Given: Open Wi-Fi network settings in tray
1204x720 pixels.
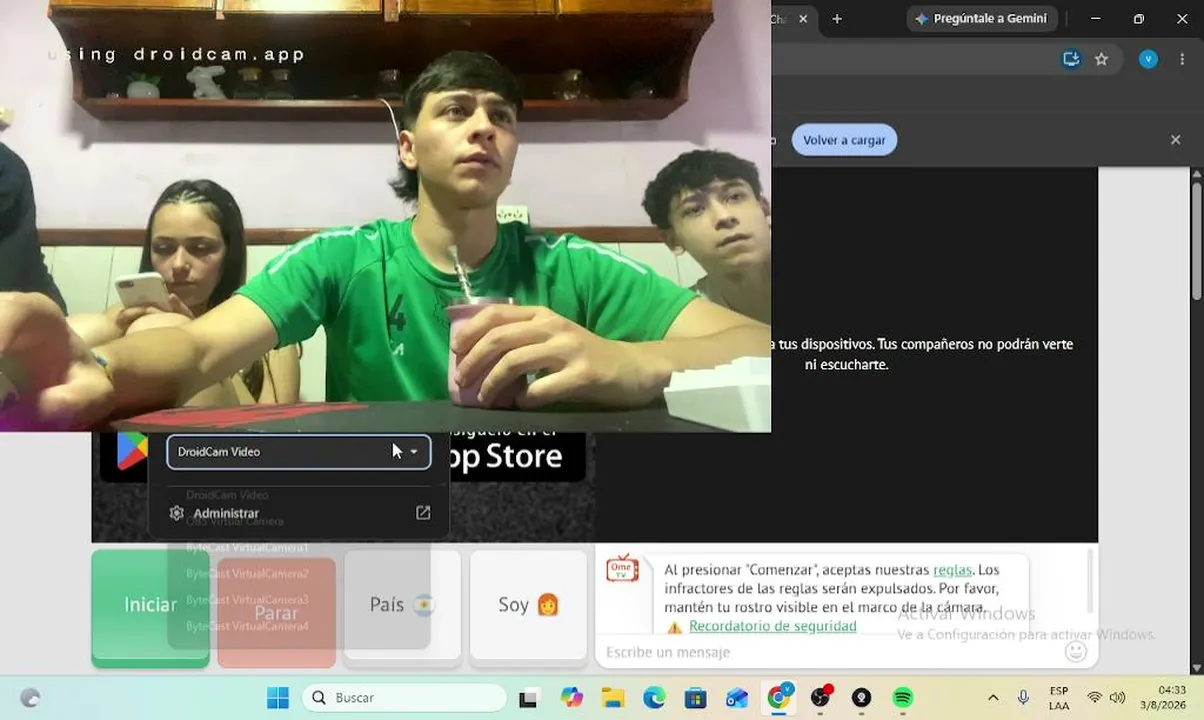Looking at the screenshot, I should 1095,698.
